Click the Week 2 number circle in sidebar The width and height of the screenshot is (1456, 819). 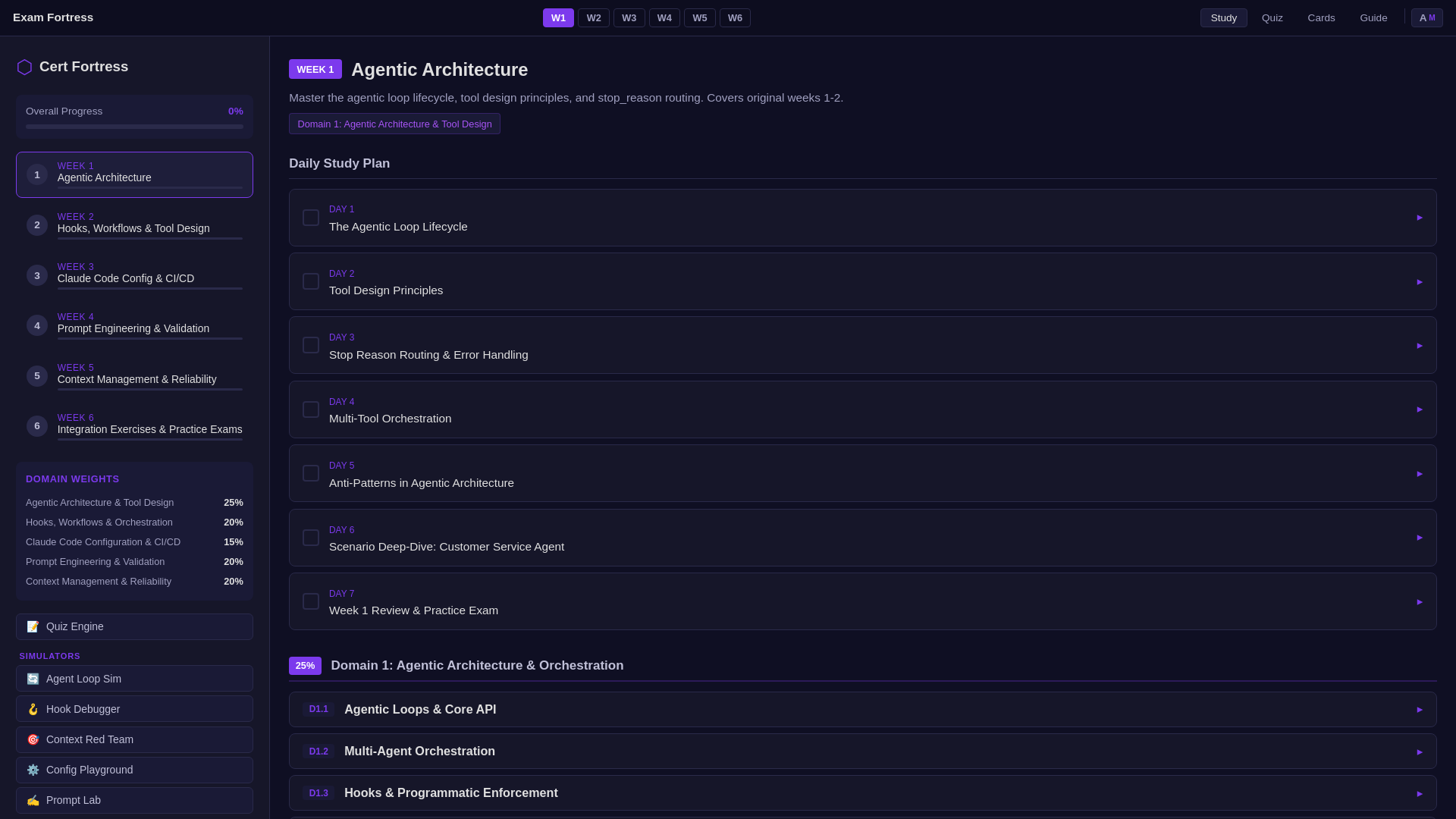click(x=36, y=225)
